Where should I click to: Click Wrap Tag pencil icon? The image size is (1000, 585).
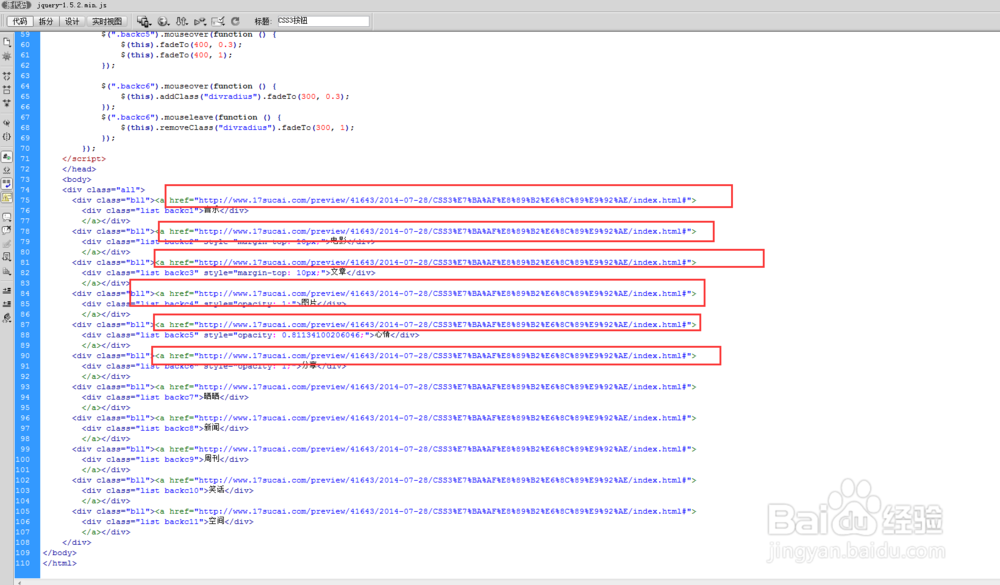[x=7, y=244]
